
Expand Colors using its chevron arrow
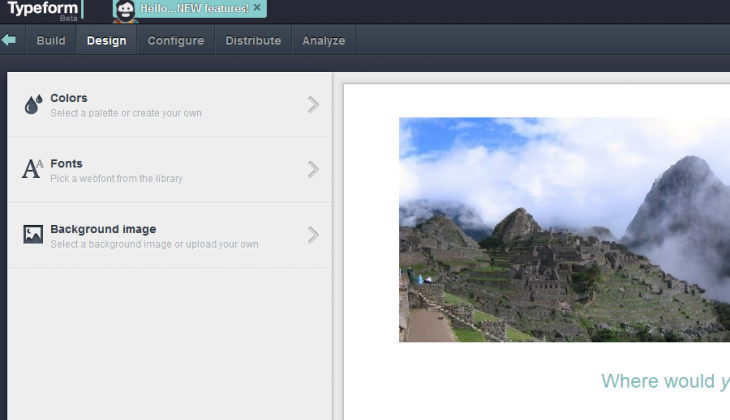click(313, 104)
